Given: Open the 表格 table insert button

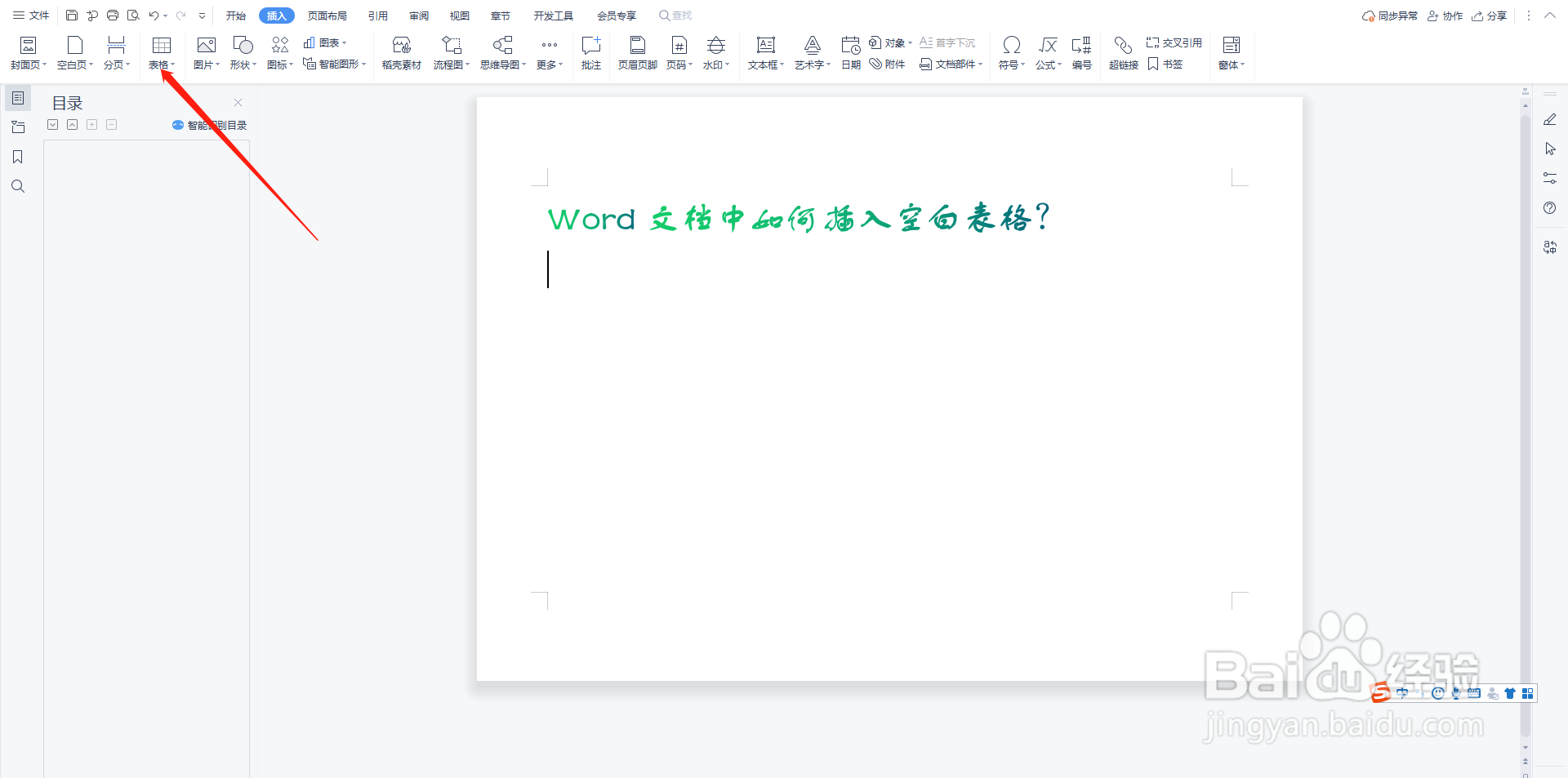Looking at the screenshot, I should pos(162,53).
